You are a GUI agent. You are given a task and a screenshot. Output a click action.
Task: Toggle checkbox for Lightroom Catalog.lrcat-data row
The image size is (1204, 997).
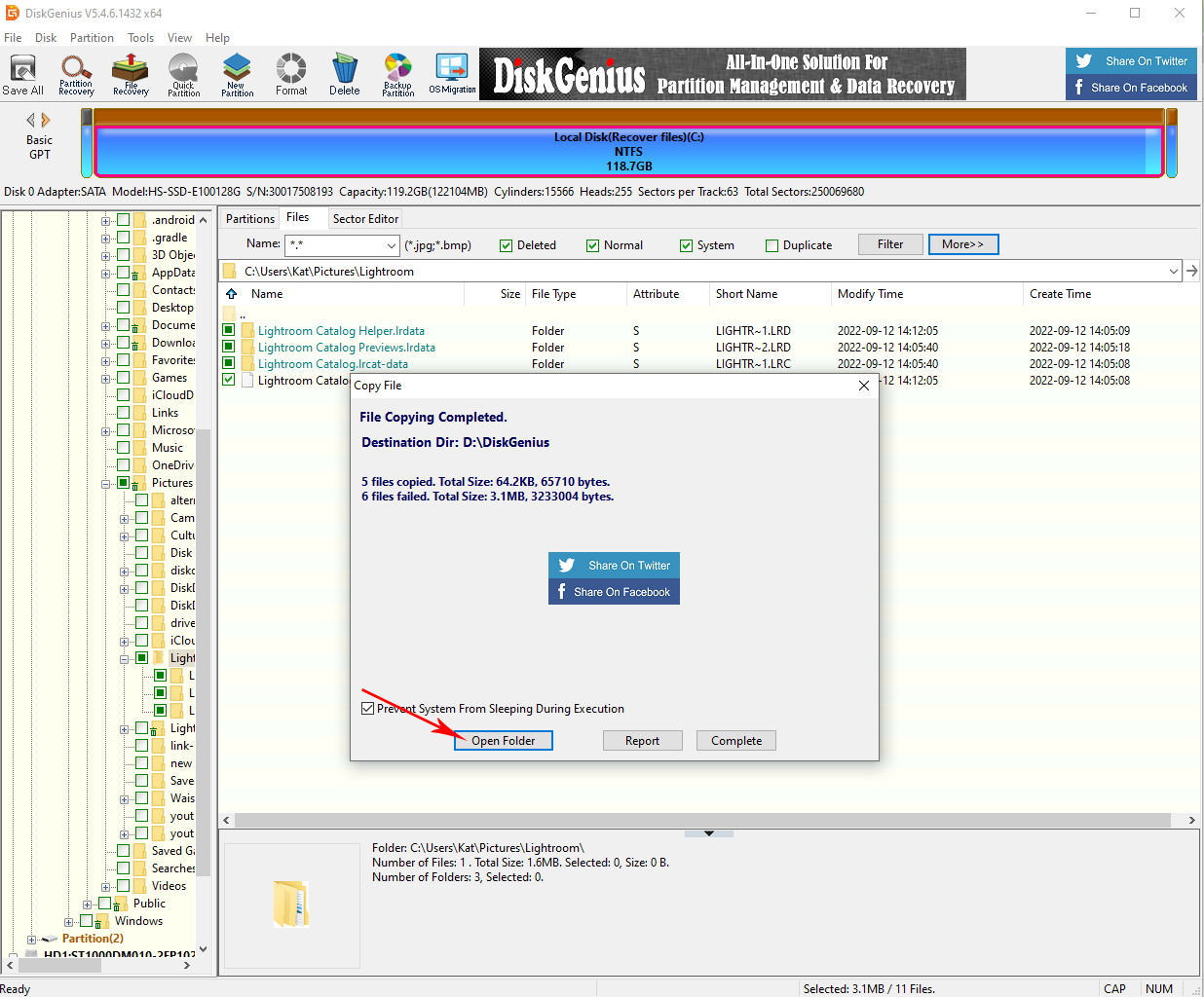tap(229, 363)
